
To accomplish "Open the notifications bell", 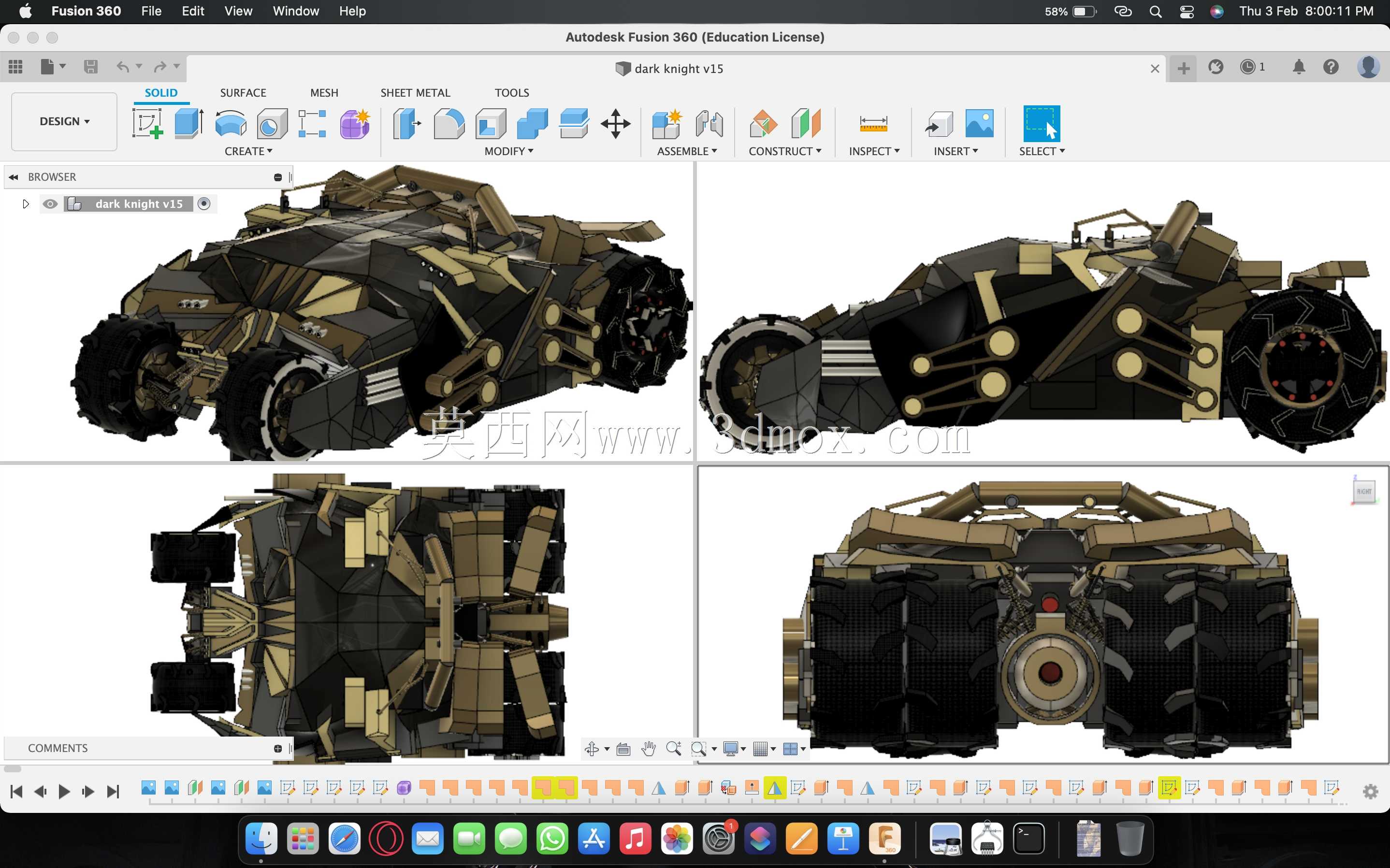I will tap(1299, 67).
